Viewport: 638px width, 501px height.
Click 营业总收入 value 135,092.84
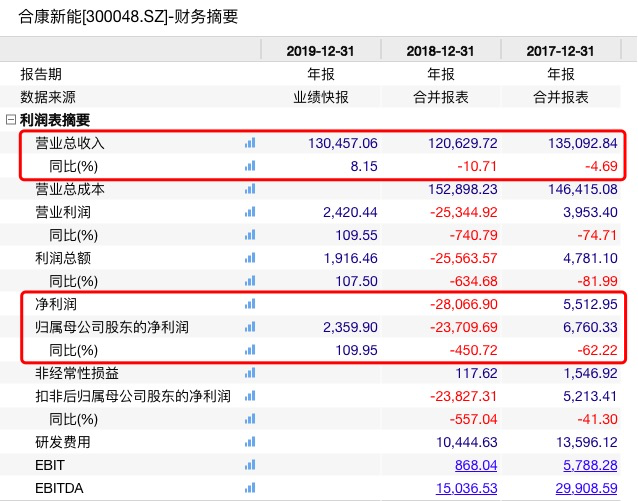[583, 143]
